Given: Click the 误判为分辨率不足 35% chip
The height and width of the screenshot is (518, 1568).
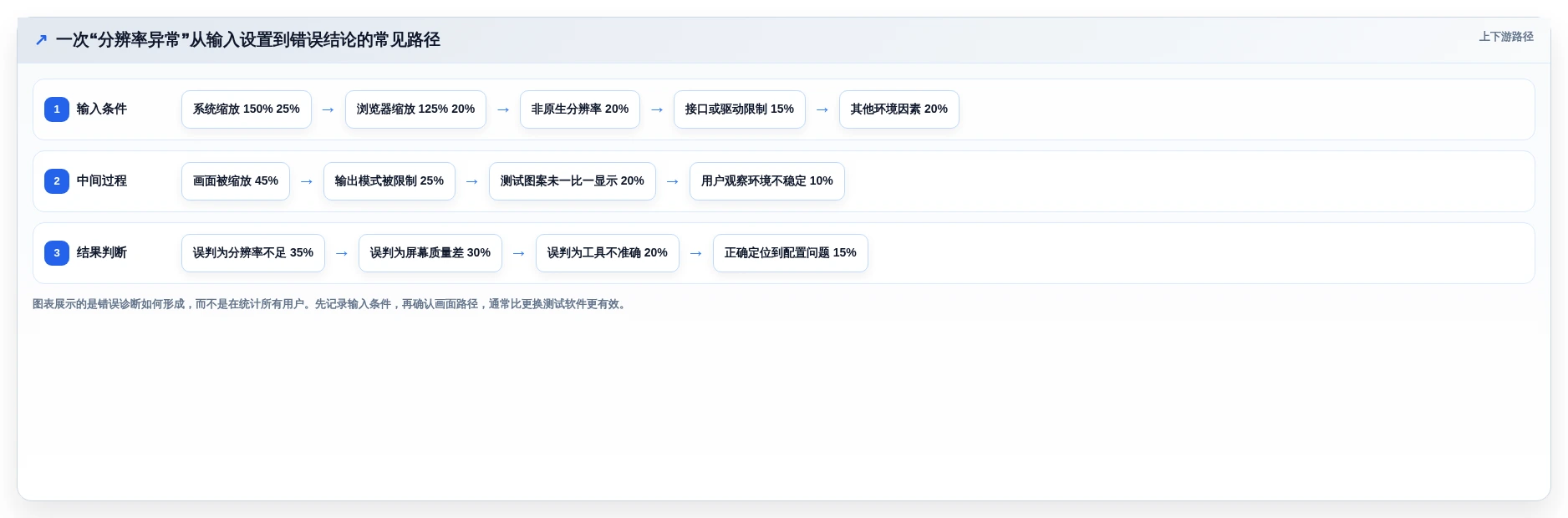Looking at the screenshot, I should [x=253, y=253].
